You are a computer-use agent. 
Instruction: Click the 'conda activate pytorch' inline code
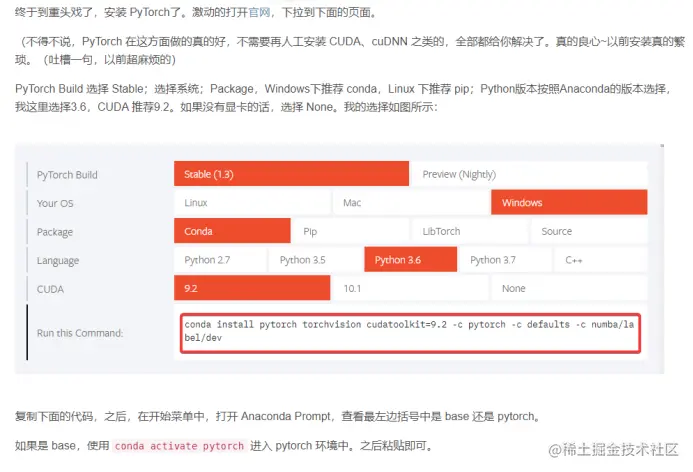pyautogui.click(x=179, y=446)
